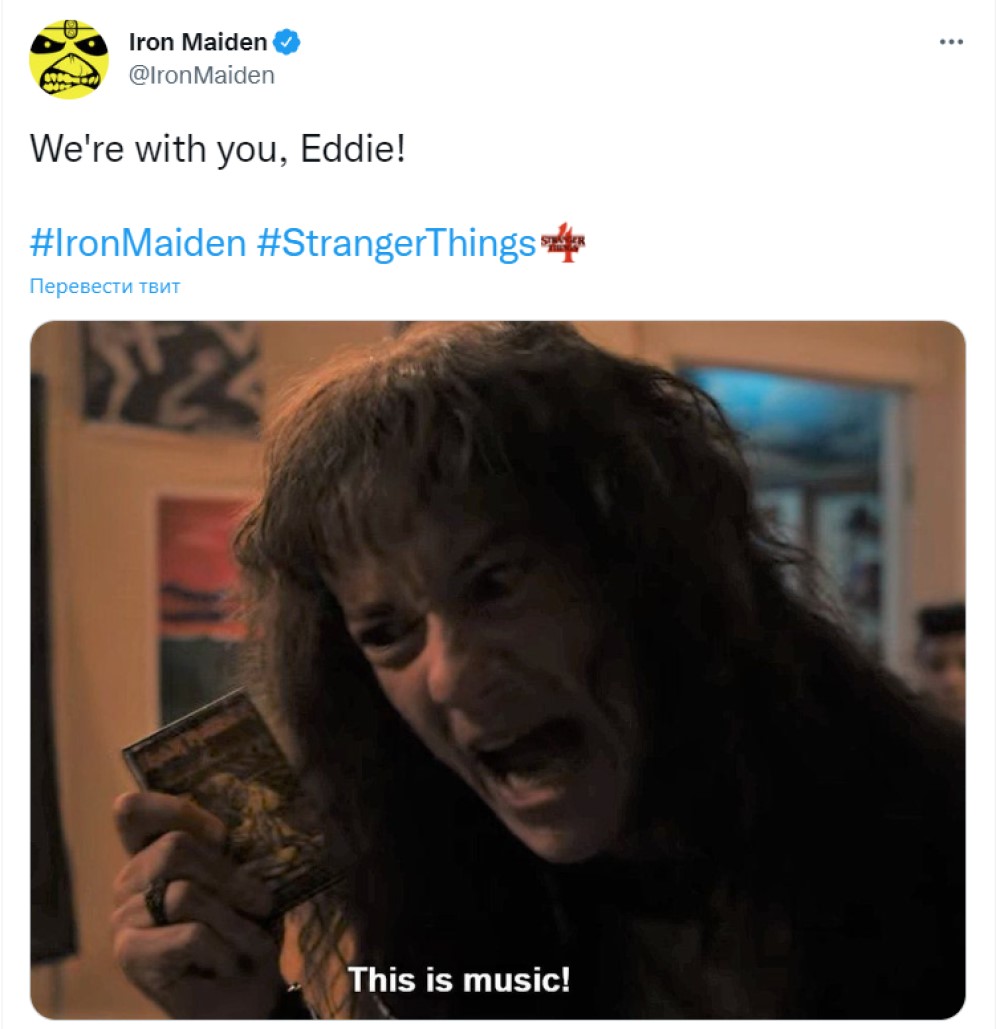1000x1029 pixels.
Task: Click the Stranger Things 4 hashtag emoji
Action: [x=563, y=243]
